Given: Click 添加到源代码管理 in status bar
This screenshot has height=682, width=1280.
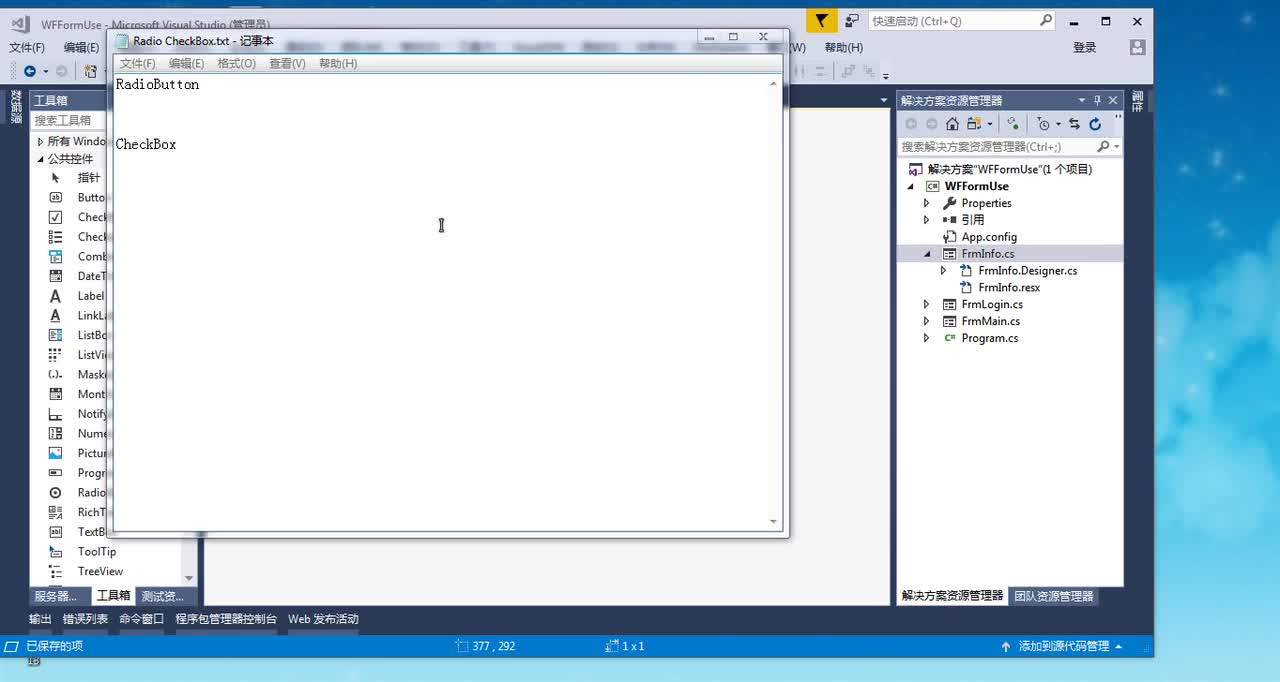Looking at the screenshot, I should tap(1061, 646).
